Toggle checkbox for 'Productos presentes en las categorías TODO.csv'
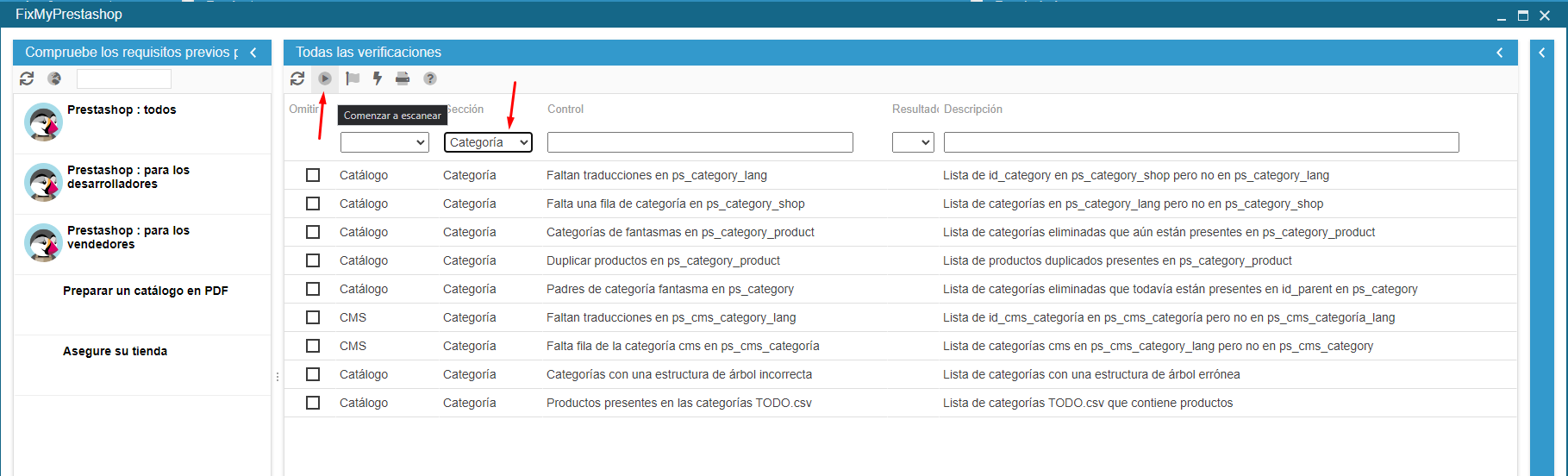 click(313, 403)
